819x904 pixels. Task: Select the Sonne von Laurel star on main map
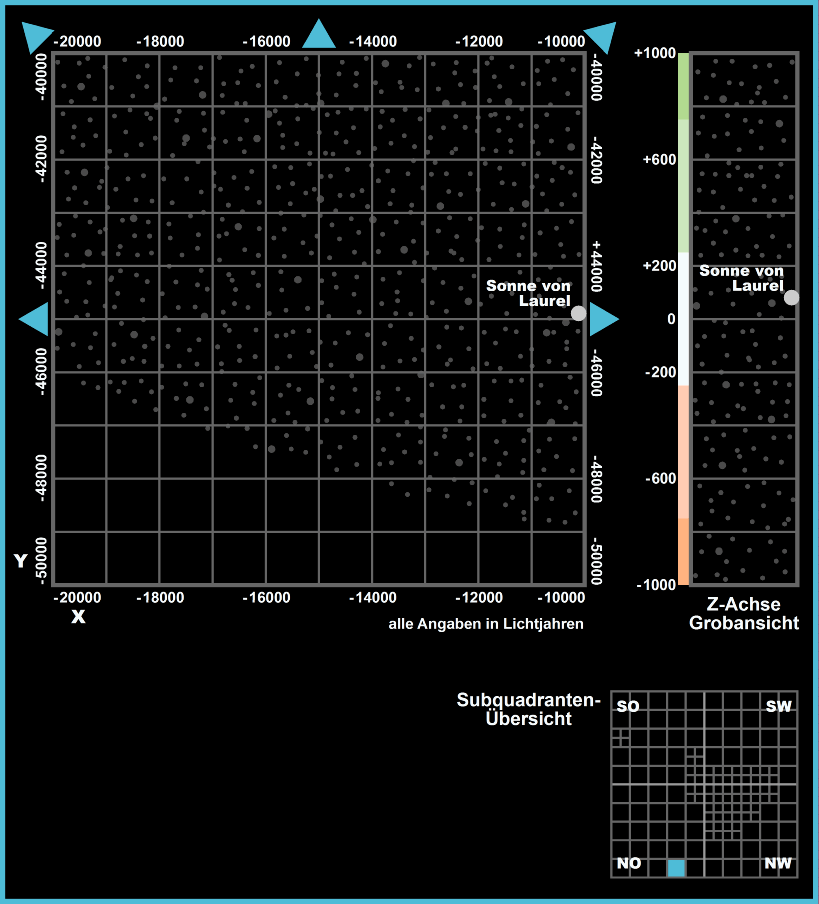578,313
